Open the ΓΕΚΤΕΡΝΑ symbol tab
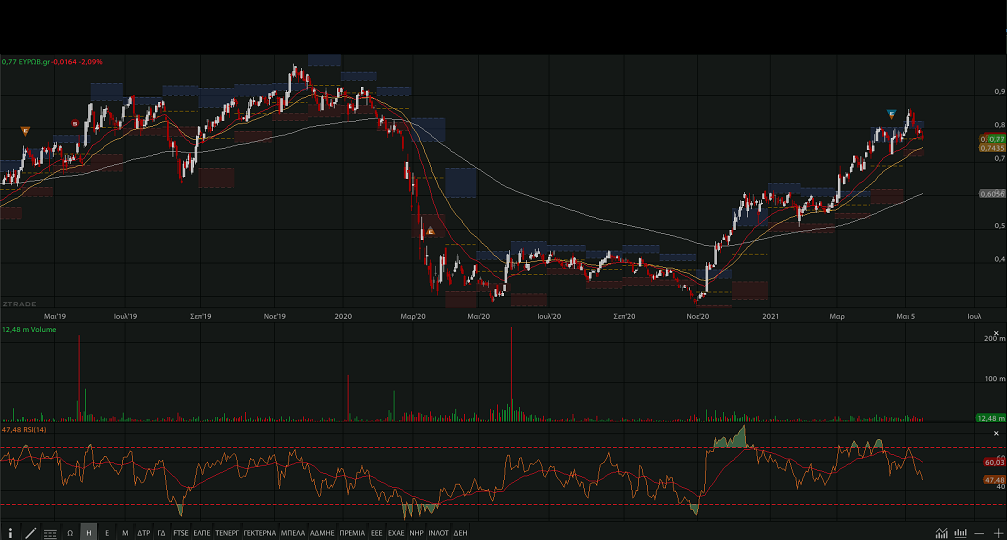 tap(259, 533)
